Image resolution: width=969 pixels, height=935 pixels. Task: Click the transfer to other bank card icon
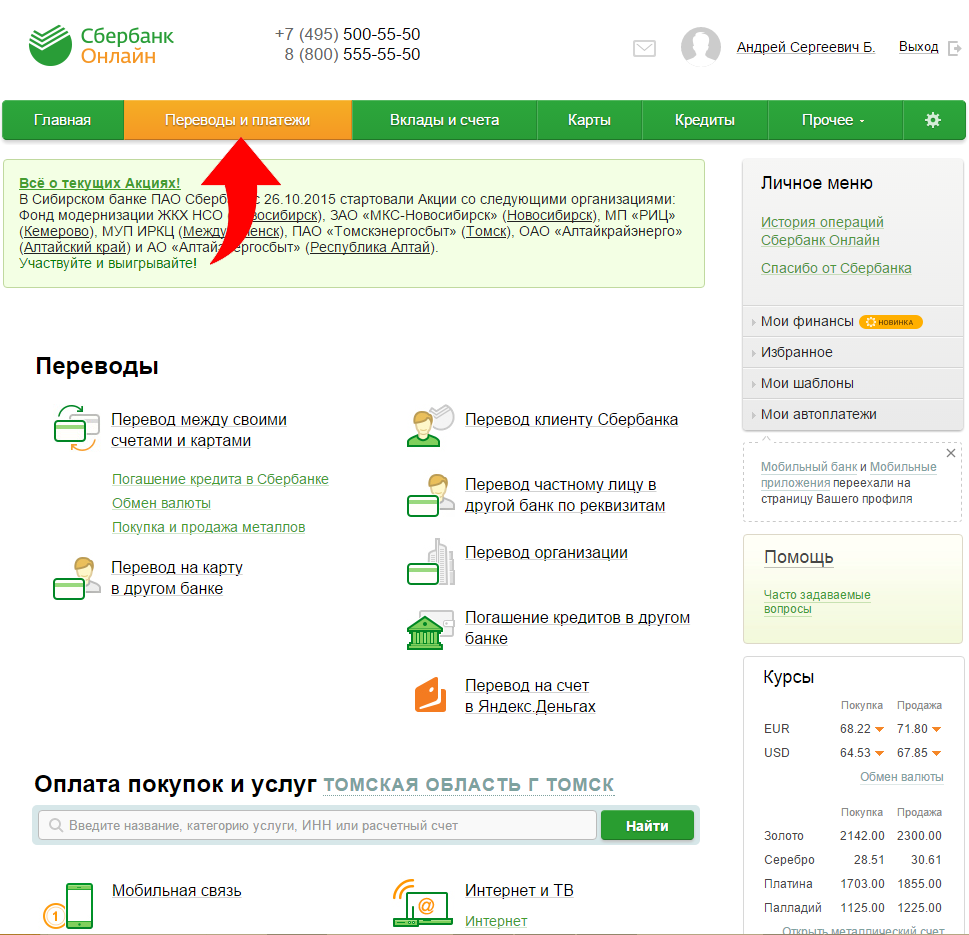(x=77, y=578)
